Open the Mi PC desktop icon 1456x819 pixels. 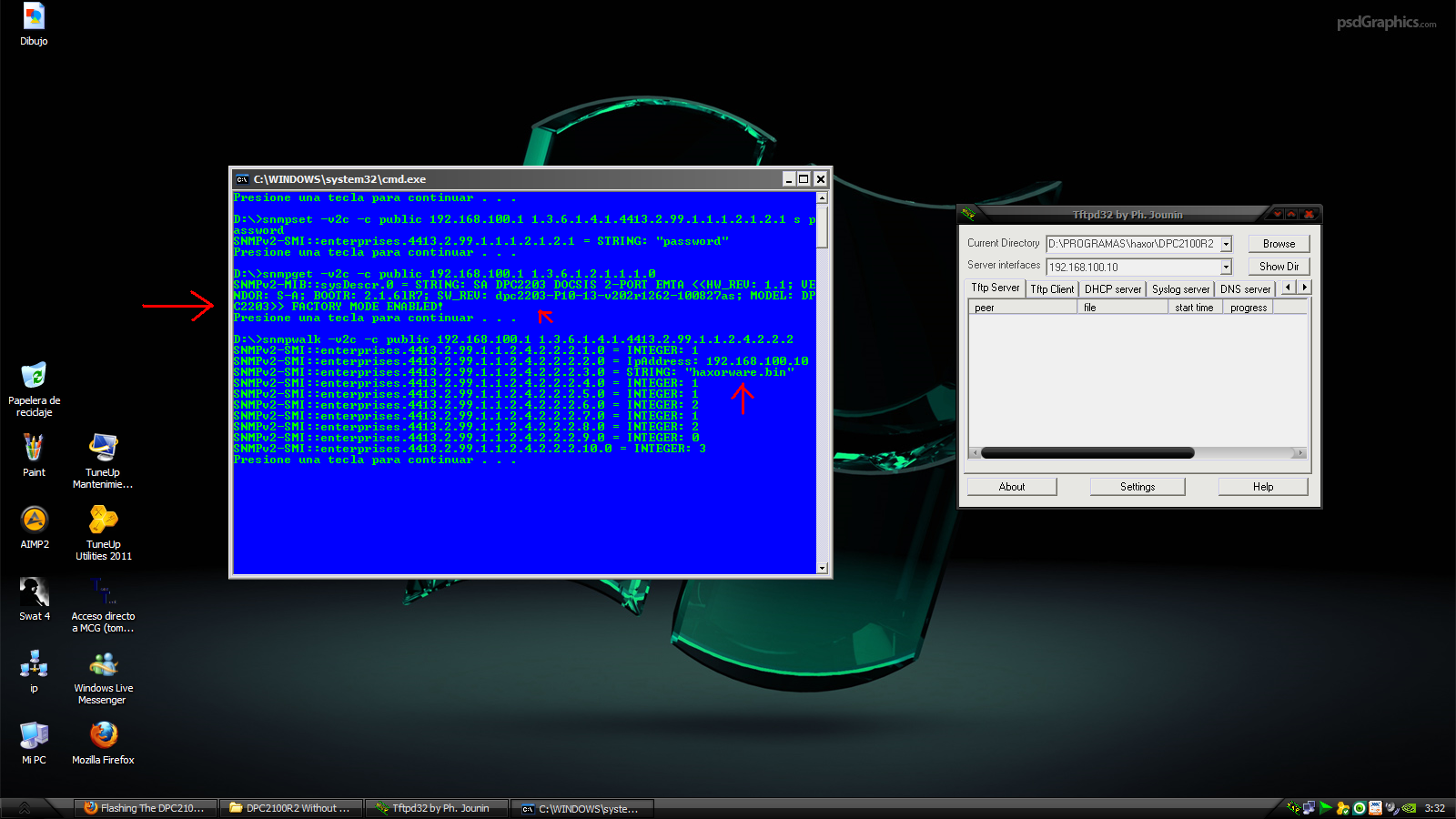[x=34, y=735]
